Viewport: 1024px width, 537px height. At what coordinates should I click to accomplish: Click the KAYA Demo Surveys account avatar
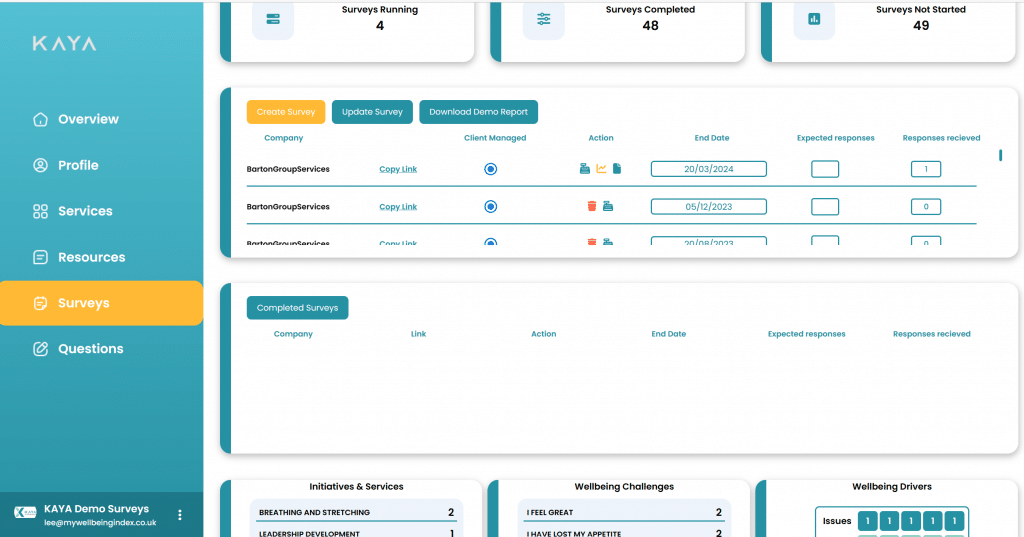pos(25,513)
